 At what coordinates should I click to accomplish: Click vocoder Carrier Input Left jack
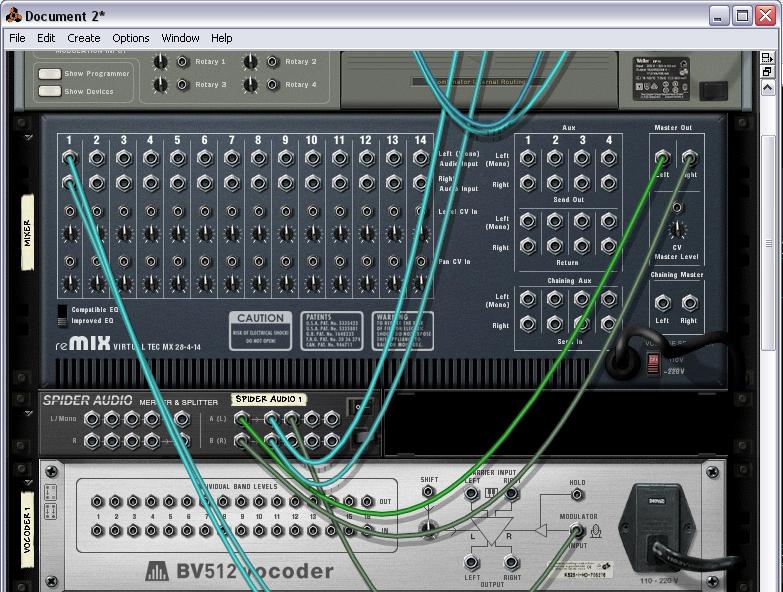click(x=471, y=494)
